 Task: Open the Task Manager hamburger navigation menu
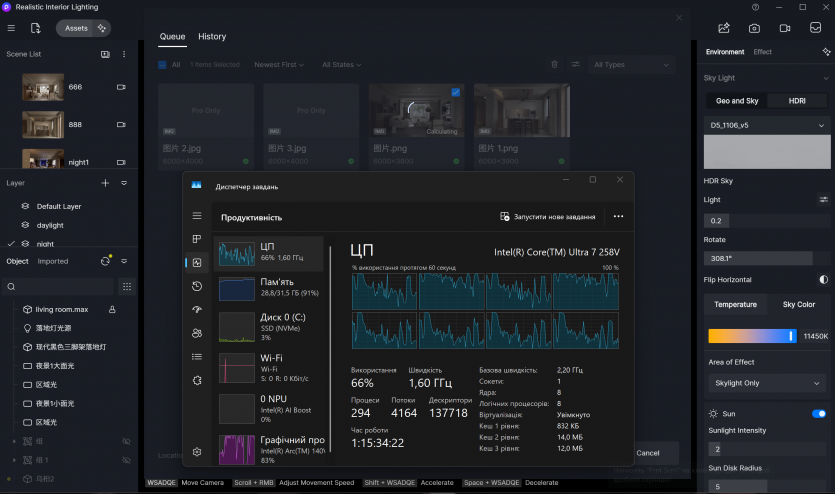pyautogui.click(x=197, y=216)
